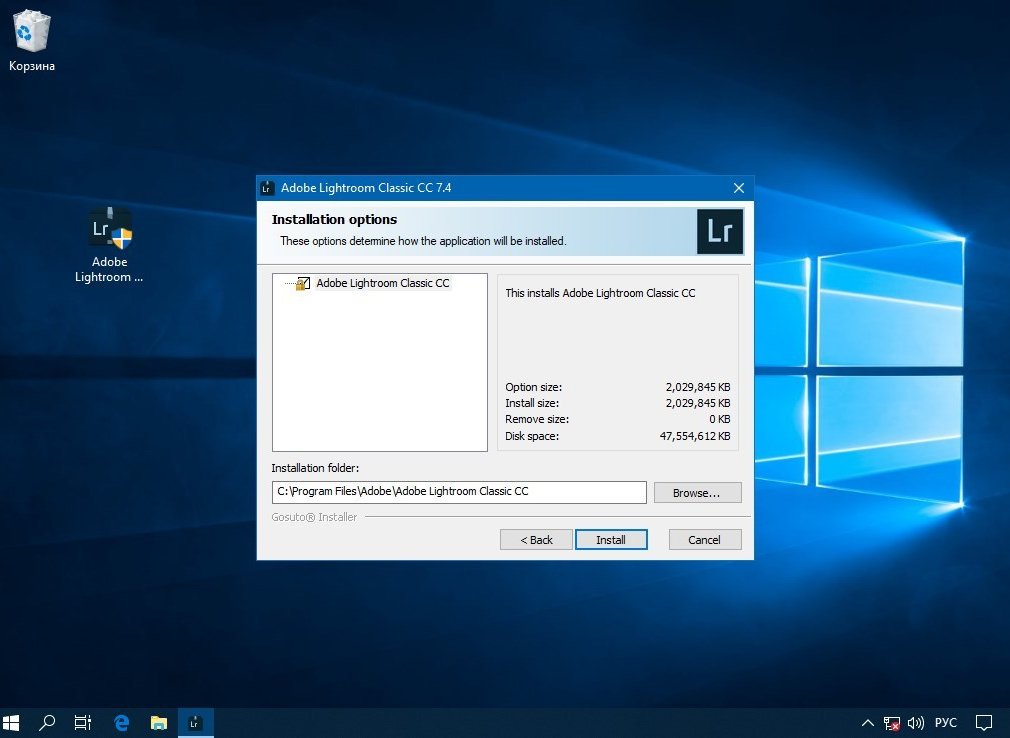
Task: Click the Корзина label under Recycle Bin
Action: [32, 66]
